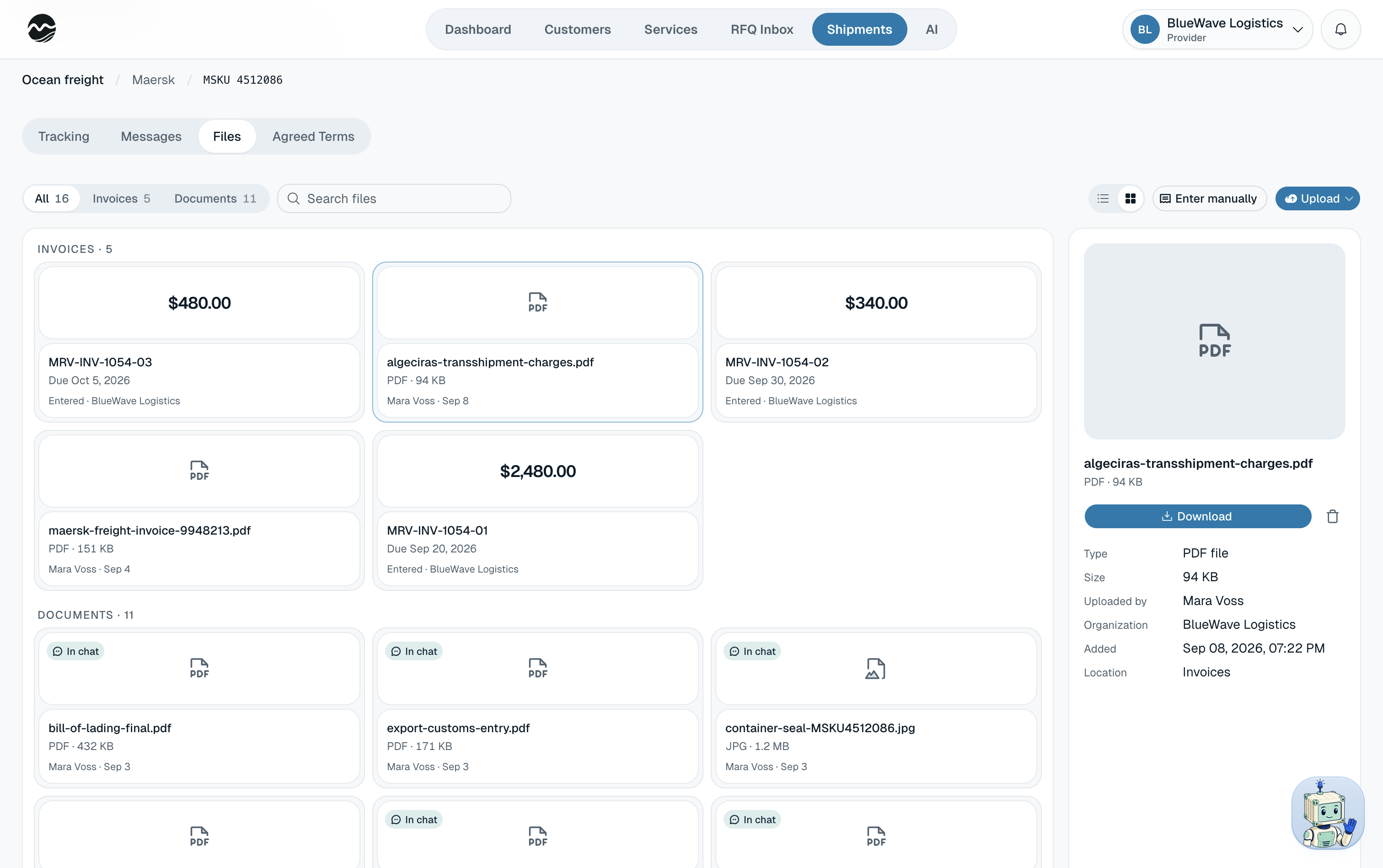Open the notifications bell
The image size is (1383, 868).
[1340, 29]
